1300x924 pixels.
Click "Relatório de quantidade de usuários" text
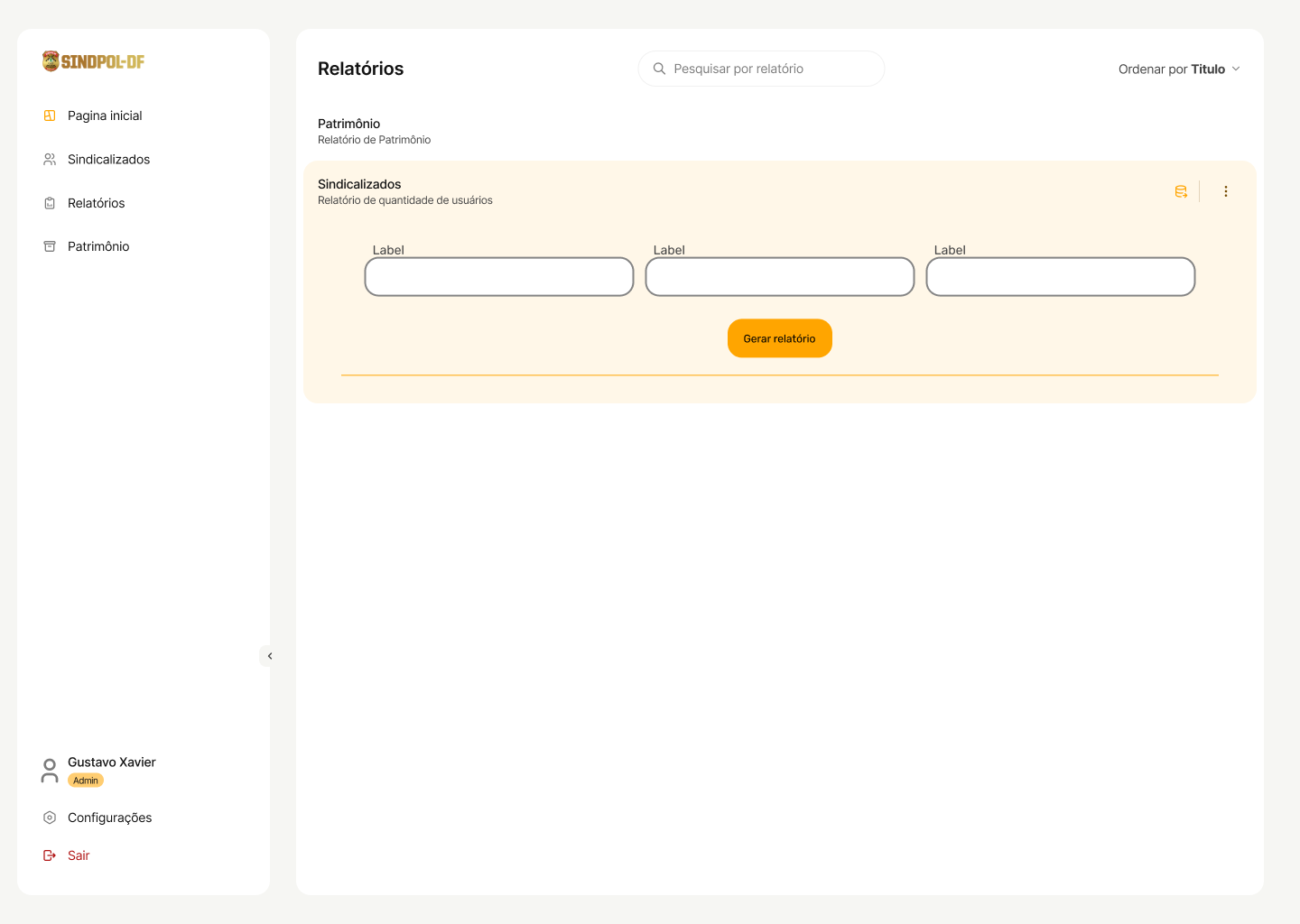tap(405, 200)
